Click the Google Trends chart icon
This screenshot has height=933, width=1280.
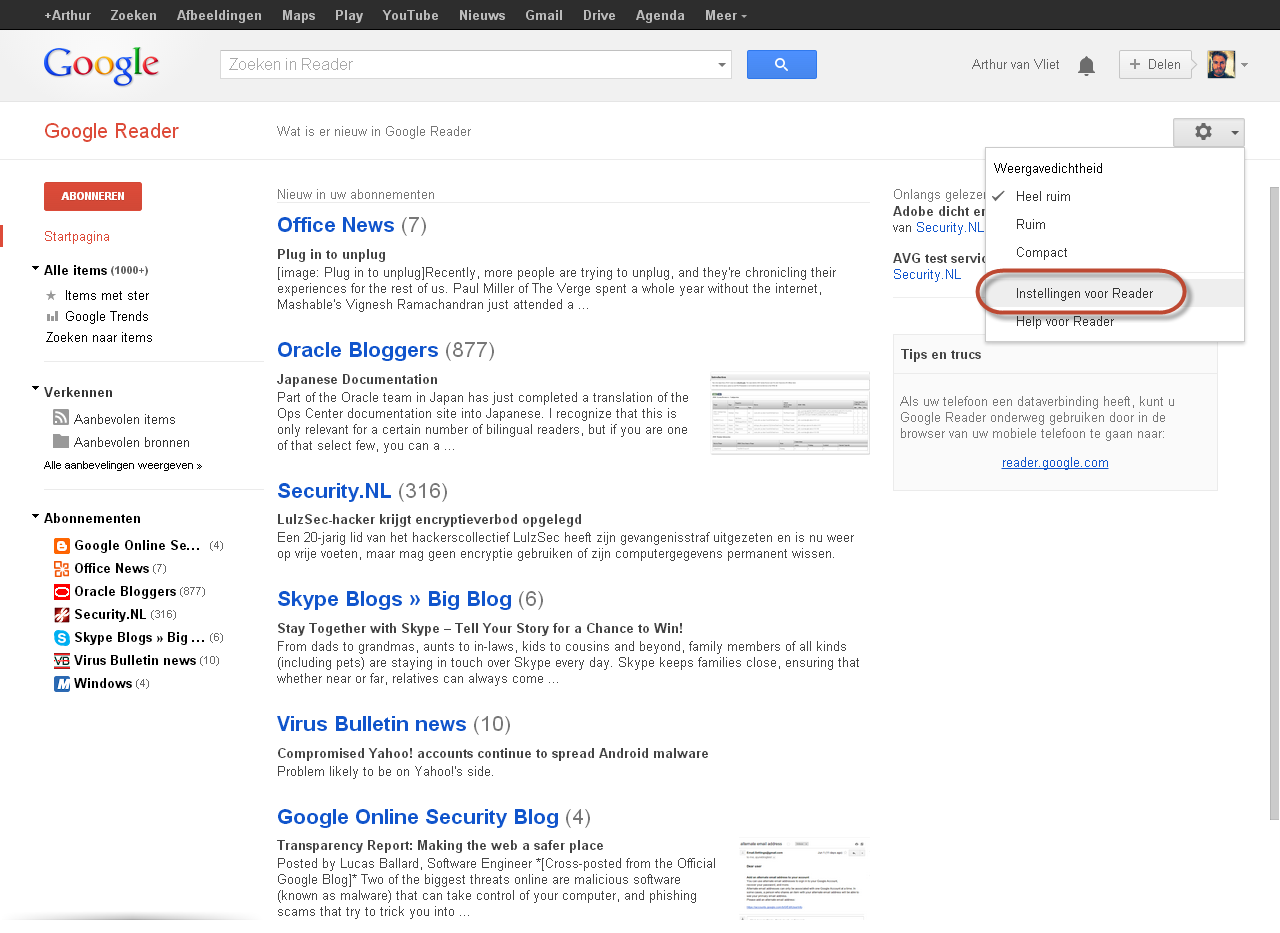[x=52, y=317]
